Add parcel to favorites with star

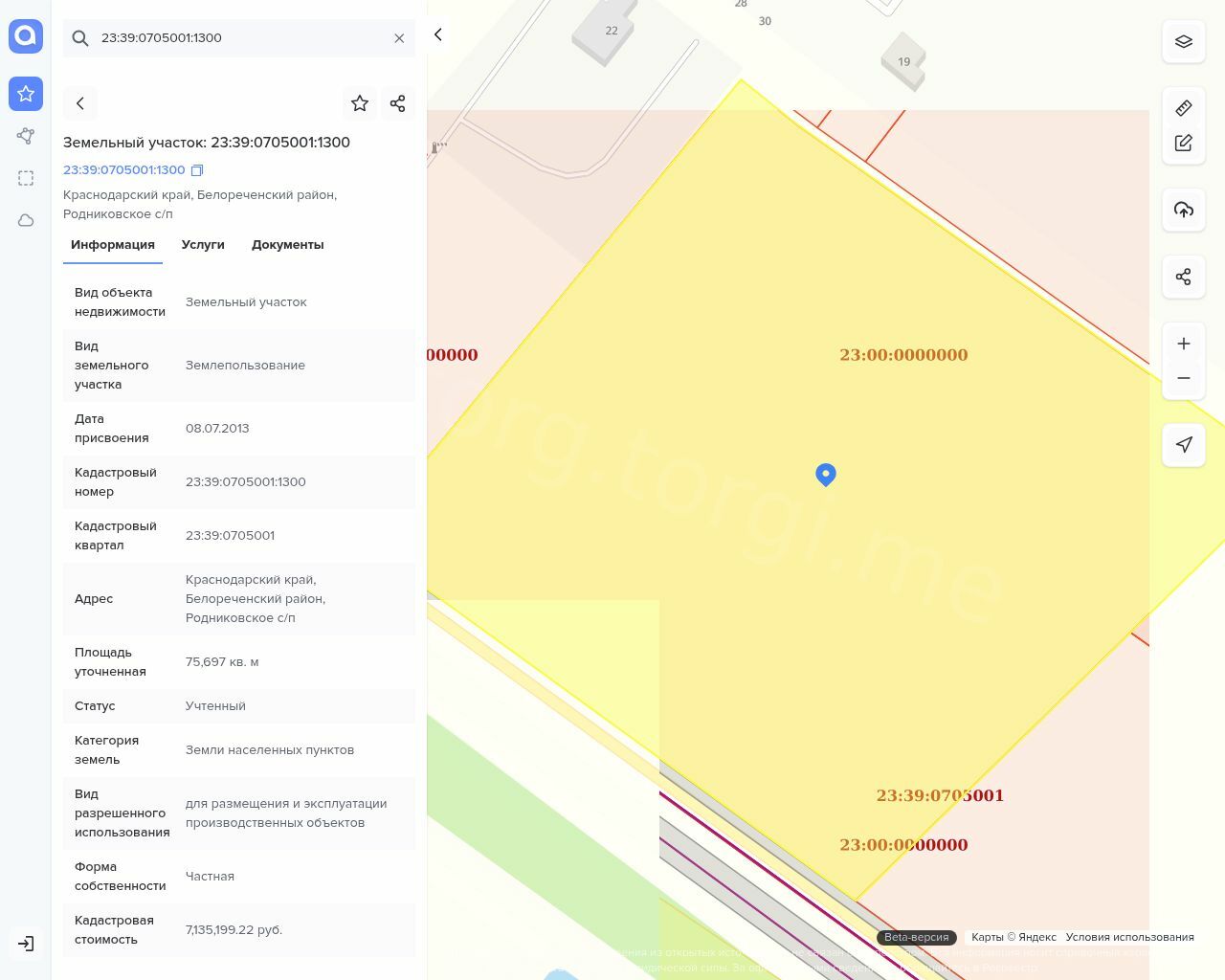click(x=360, y=103)
